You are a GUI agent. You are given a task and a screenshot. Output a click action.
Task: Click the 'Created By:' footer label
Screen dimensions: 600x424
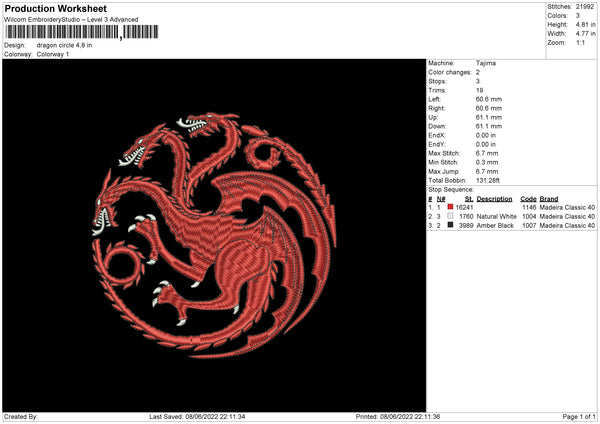click(x=21, y=417)
